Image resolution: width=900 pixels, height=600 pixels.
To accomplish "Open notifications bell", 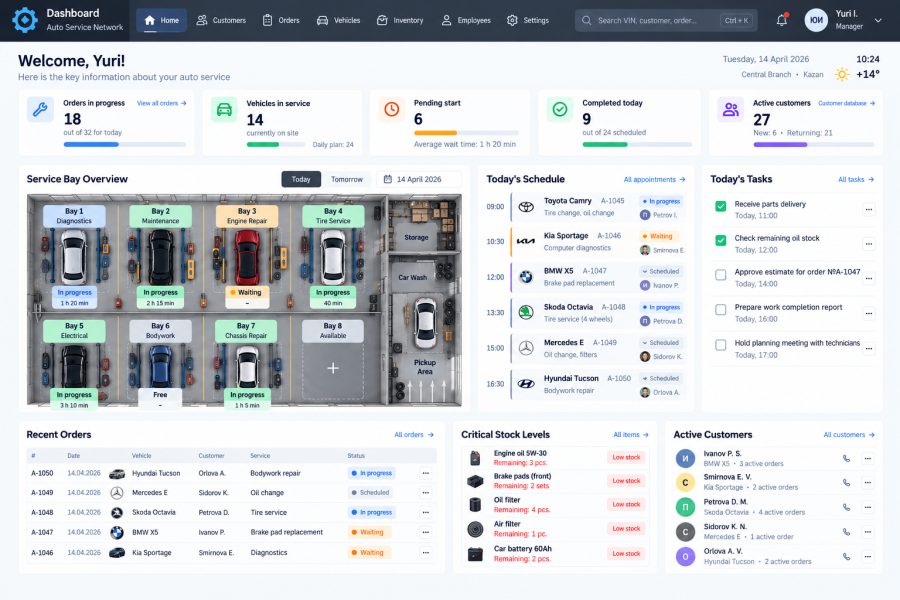I will (782, 20).
